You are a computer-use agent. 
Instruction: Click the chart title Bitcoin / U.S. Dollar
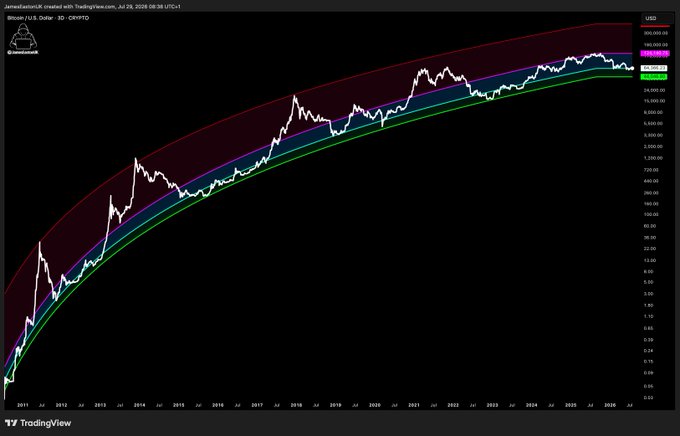(29, 18)
